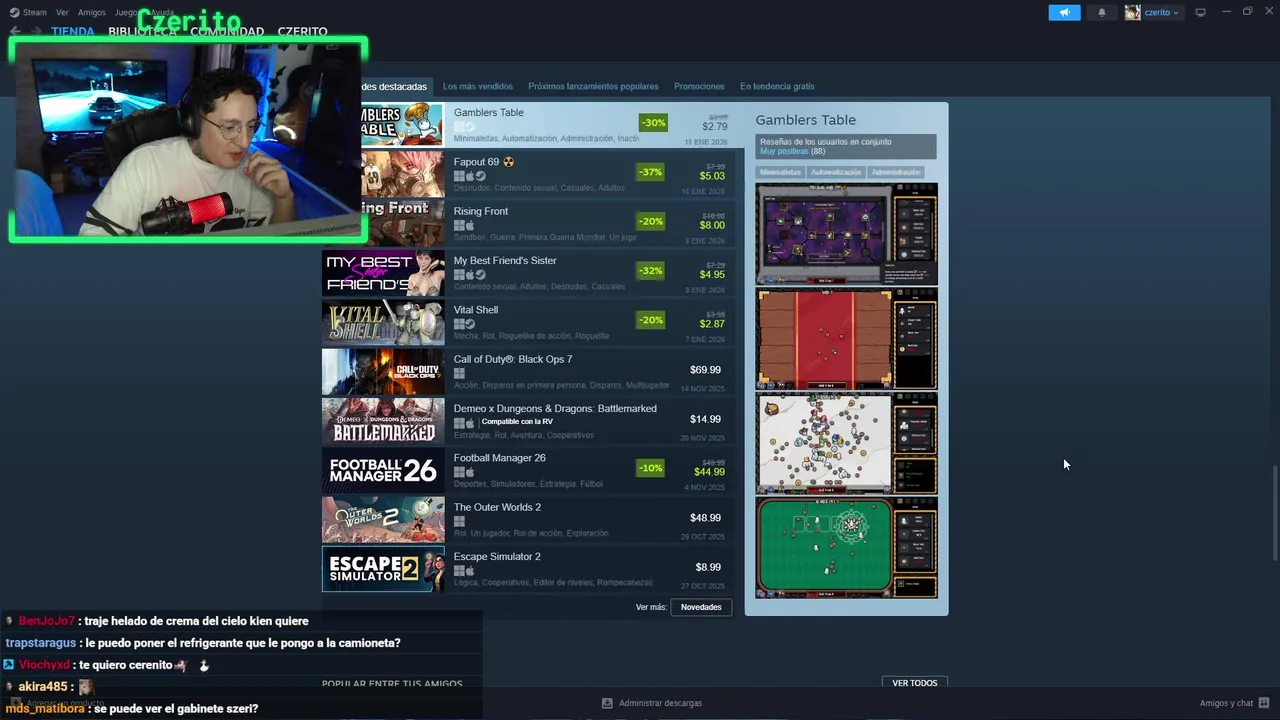This screenshot has height=720, width=1280.
Task: Select the Administración tag in the preview panel
Action: (x=895, y=172)
